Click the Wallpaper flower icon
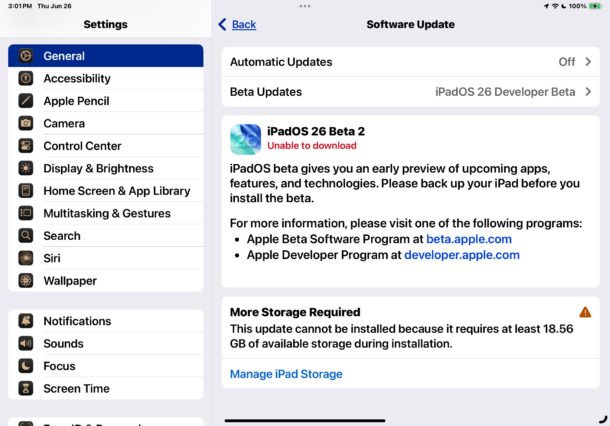 pos(26,281)
